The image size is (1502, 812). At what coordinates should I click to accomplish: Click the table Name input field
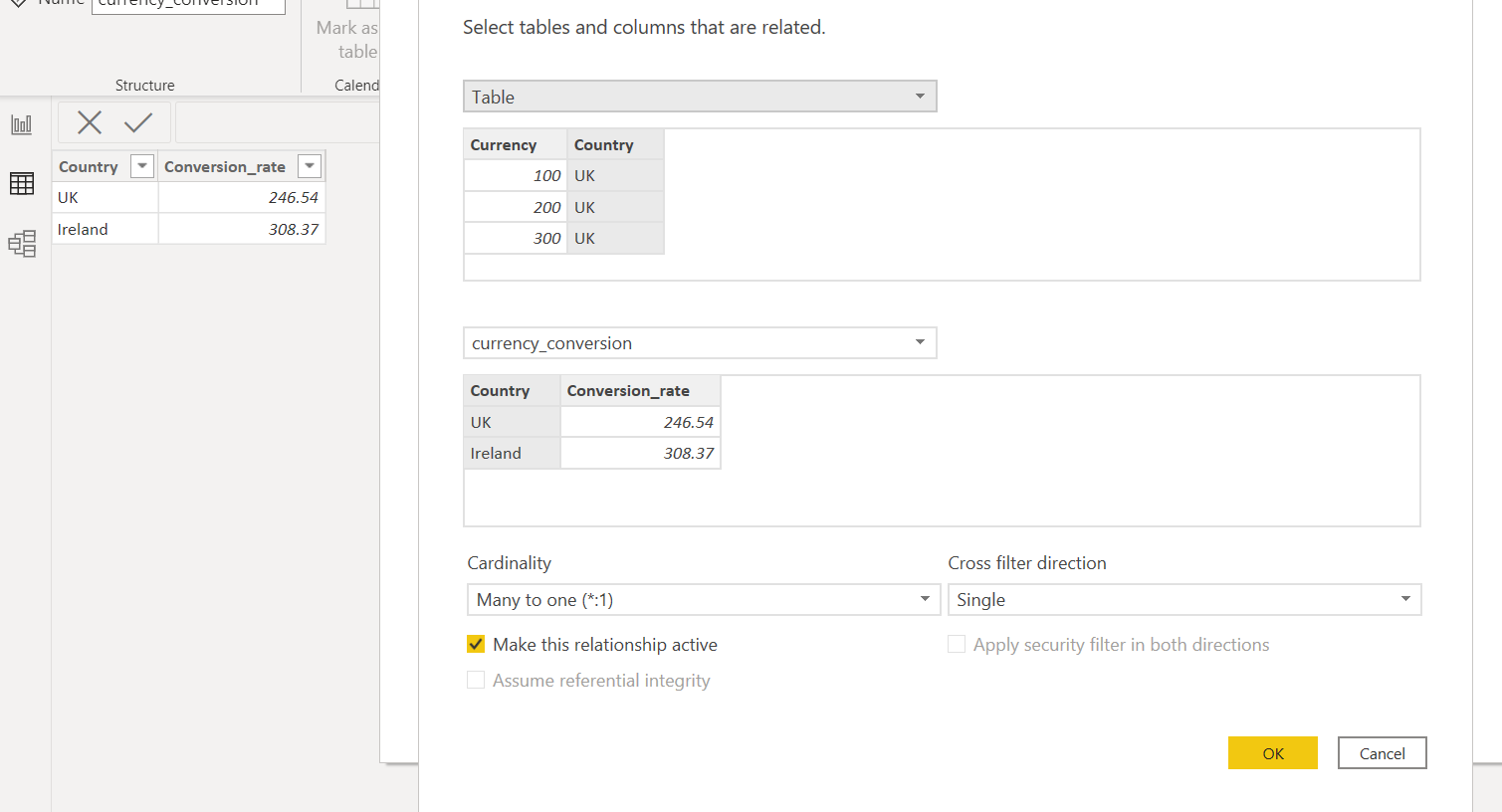point(188,5)
